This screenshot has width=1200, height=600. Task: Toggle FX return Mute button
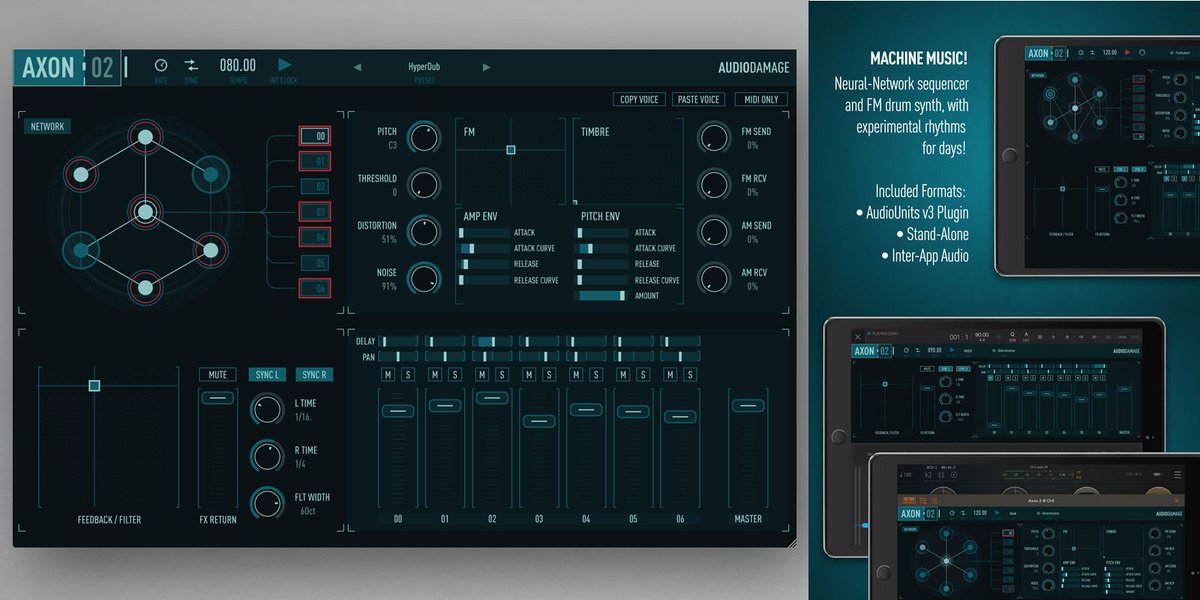[217, 375]
